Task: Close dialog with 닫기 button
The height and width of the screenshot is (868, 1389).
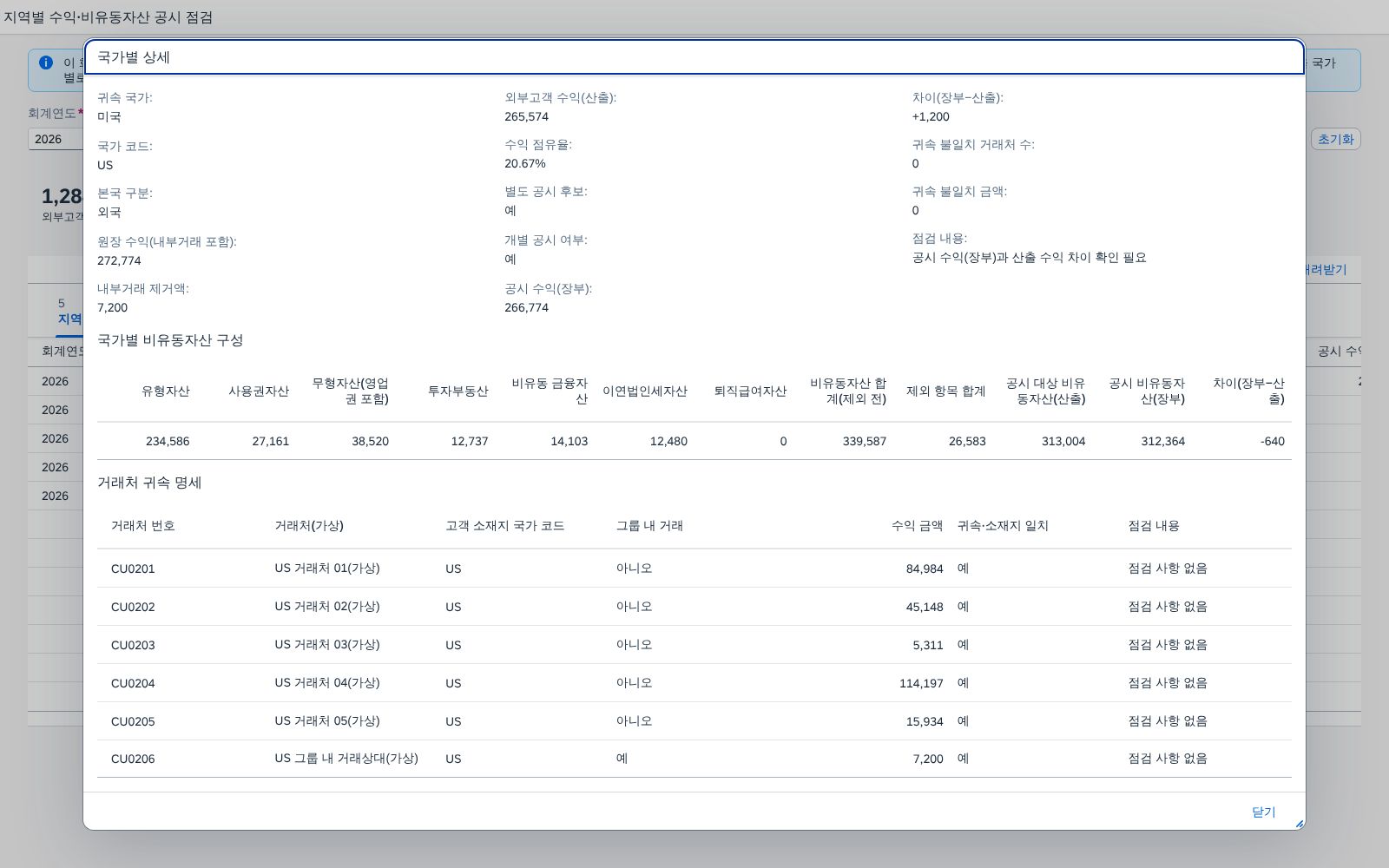Action: 1263,812
